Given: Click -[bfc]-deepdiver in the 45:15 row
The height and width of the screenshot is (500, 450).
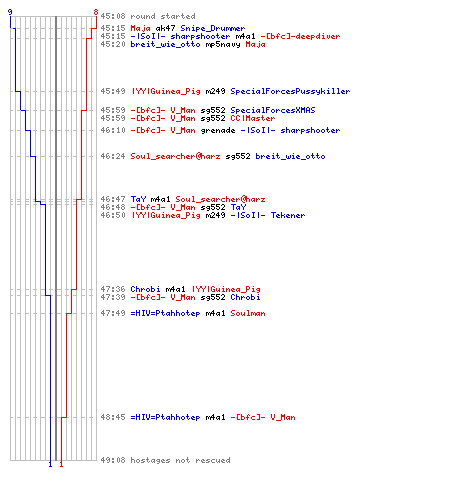Looking at the screenshot, I should [x=300, y=36].
